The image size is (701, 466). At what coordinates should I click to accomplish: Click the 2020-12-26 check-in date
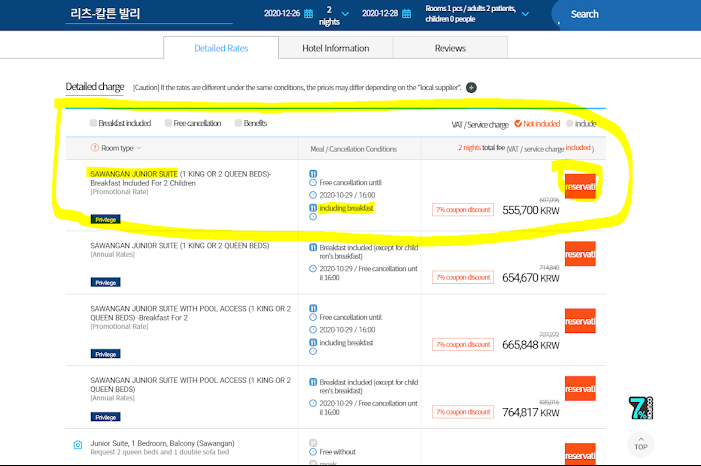point(282,13)
